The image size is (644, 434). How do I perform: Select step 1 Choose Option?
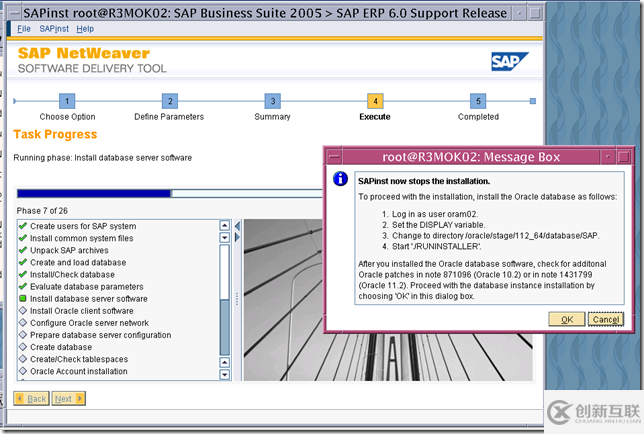point(67,101)
